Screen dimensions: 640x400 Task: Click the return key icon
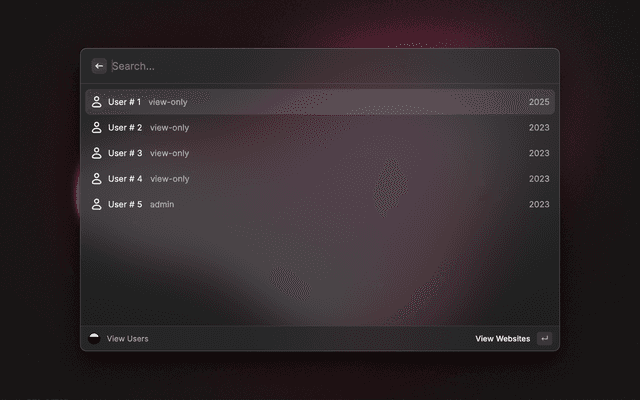[544, 338]
